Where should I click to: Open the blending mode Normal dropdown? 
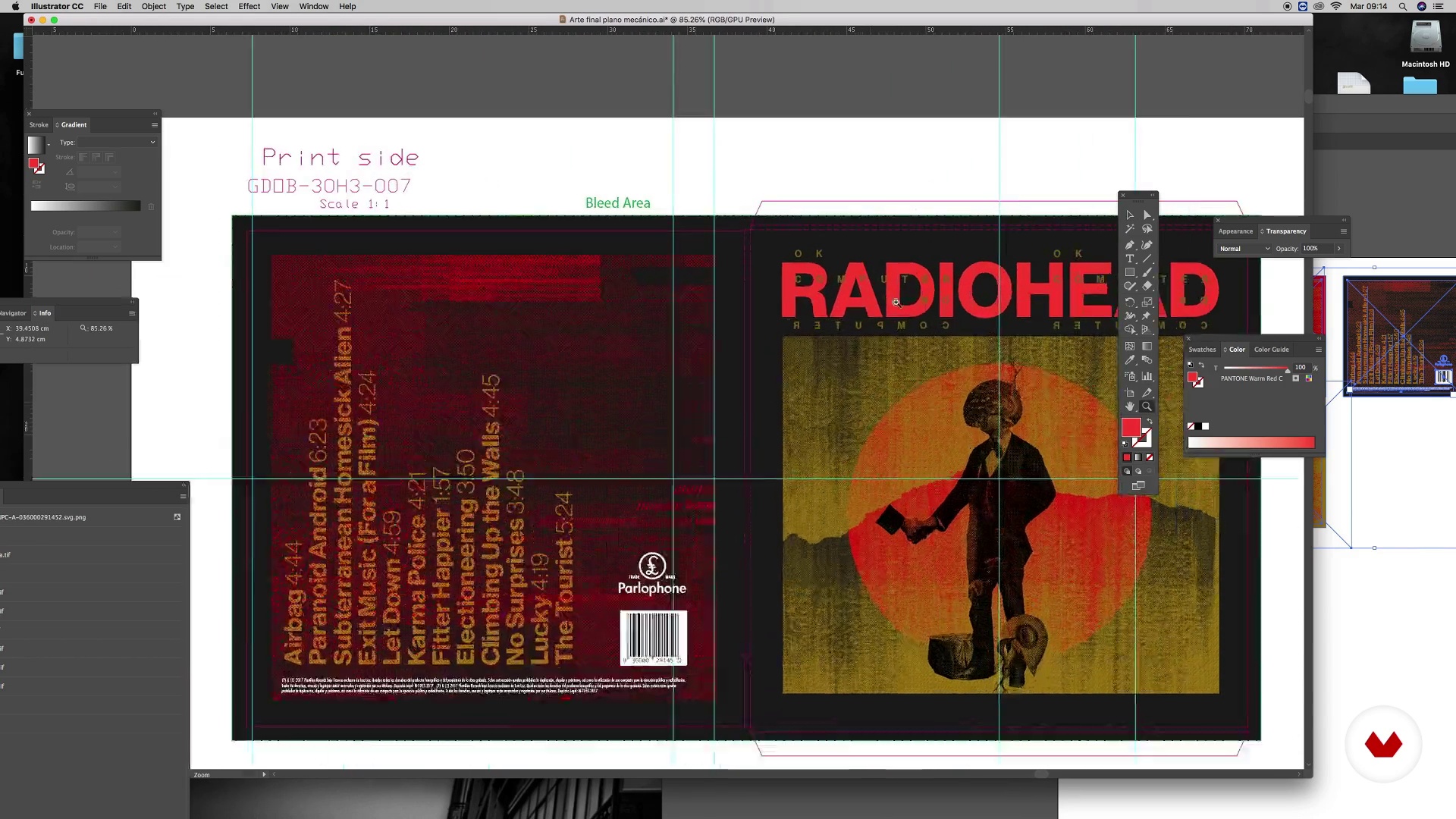tap(1244, 249)
